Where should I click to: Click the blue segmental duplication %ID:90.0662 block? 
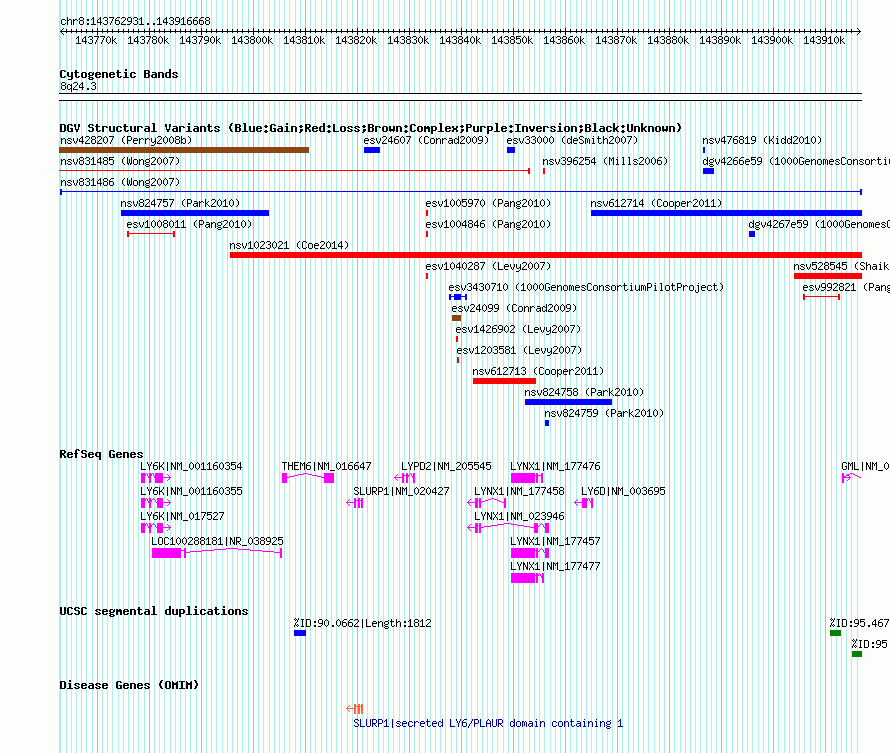click(300, 633)
